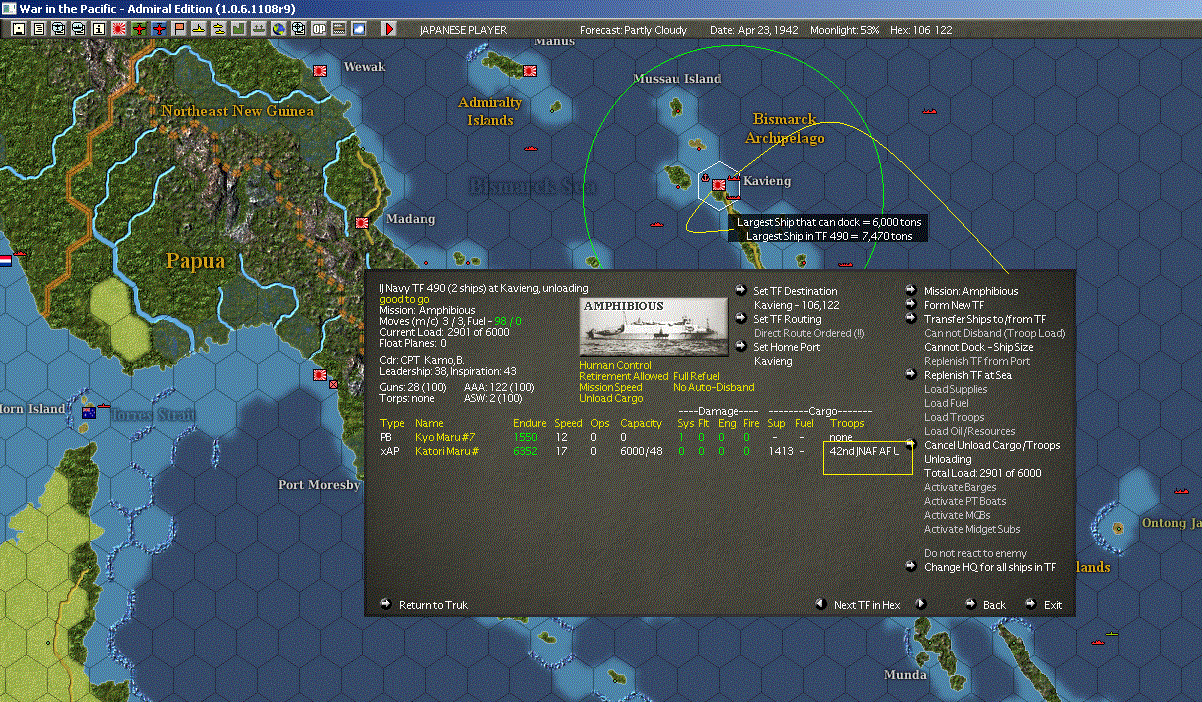
Task: Toggle Full Refuel setting
Action: point(696,376)
